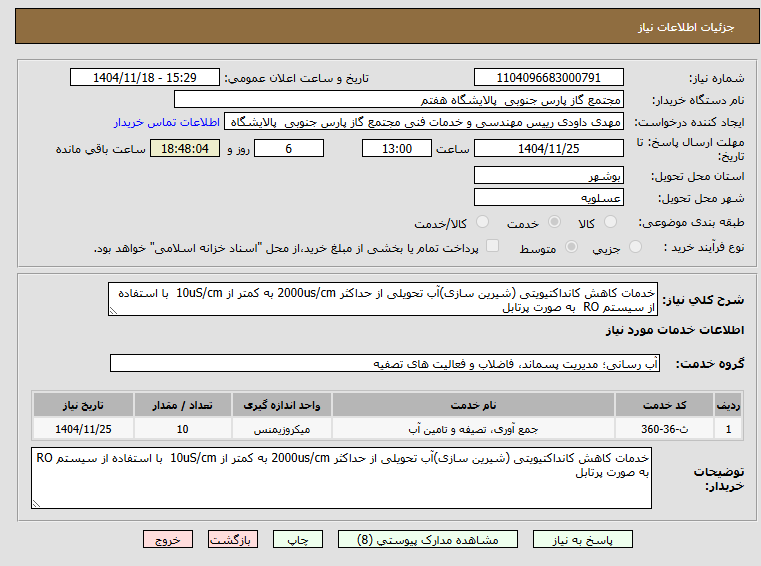
Task: Click the deadline hour field 13:00
Action: coord(397,148)
